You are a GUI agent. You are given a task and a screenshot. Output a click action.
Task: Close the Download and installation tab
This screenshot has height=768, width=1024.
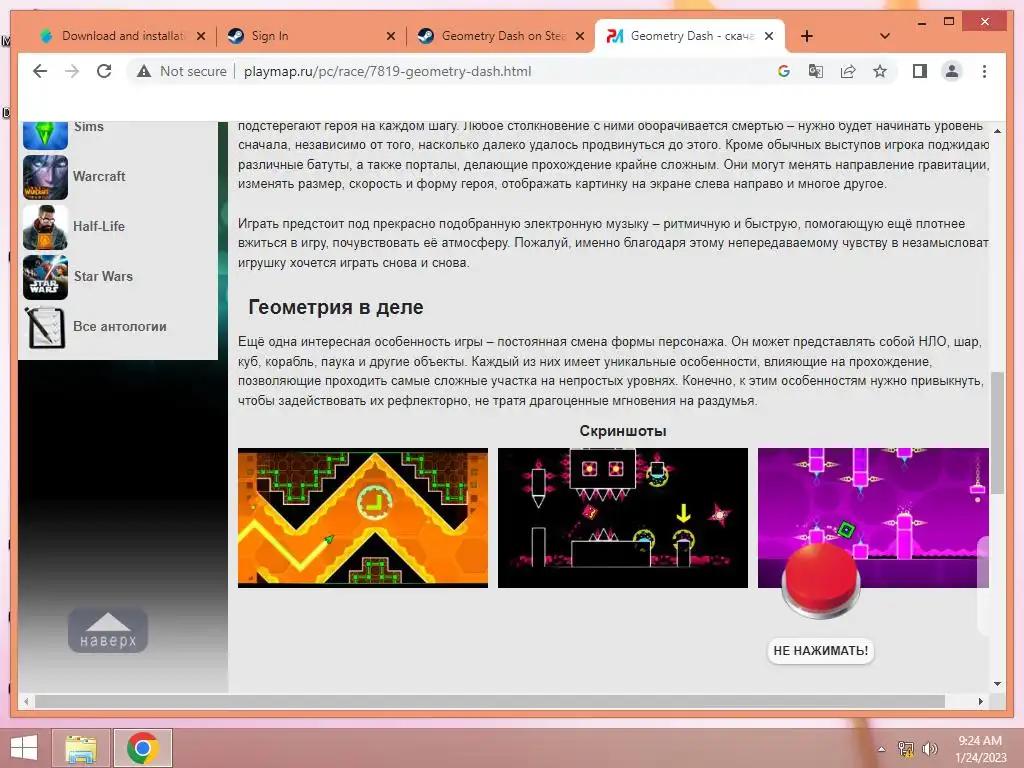coord(201,36)
